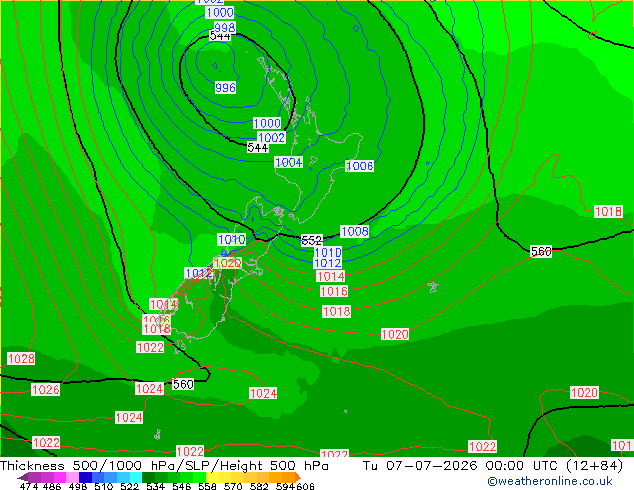The height and width of the screenshot is (490, 634).
Task: Click the (12+84) forecast hour text
Action: click(594, 466)
